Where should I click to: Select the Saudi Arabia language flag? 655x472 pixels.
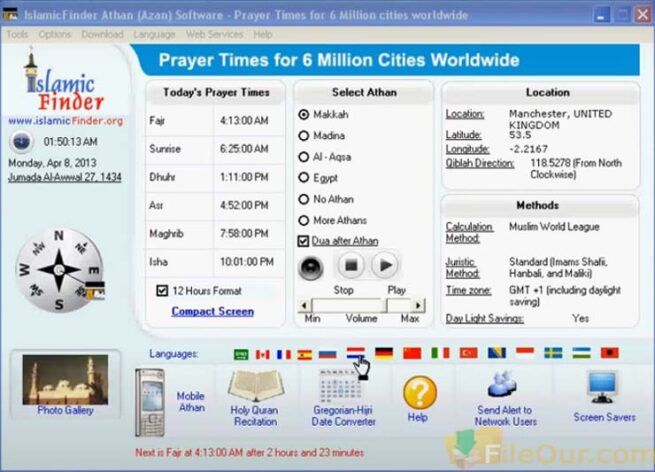point(241,354)
